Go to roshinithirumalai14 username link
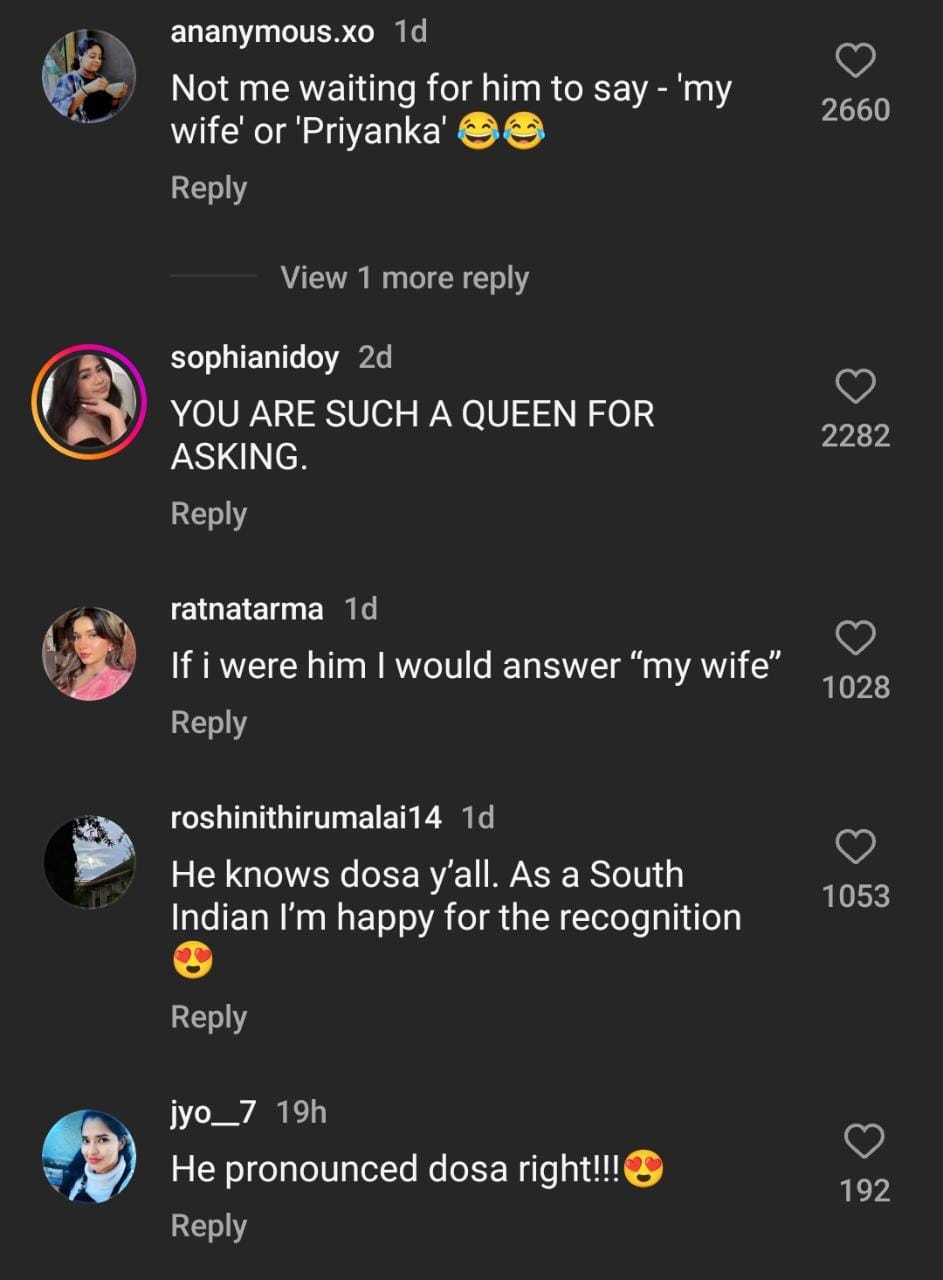 tap(306, 818)
